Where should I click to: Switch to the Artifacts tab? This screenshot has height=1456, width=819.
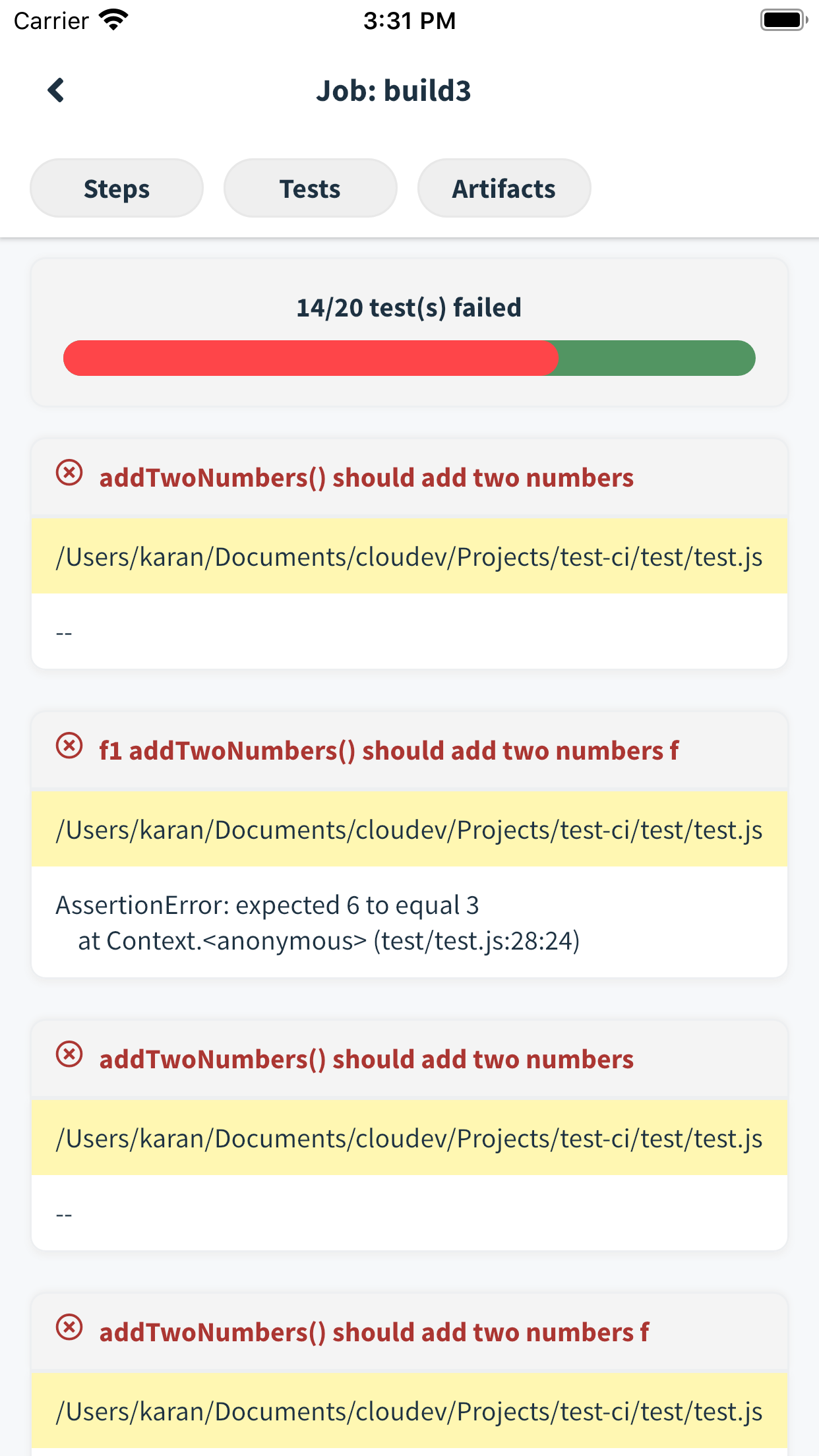click(x=503, y=188)
